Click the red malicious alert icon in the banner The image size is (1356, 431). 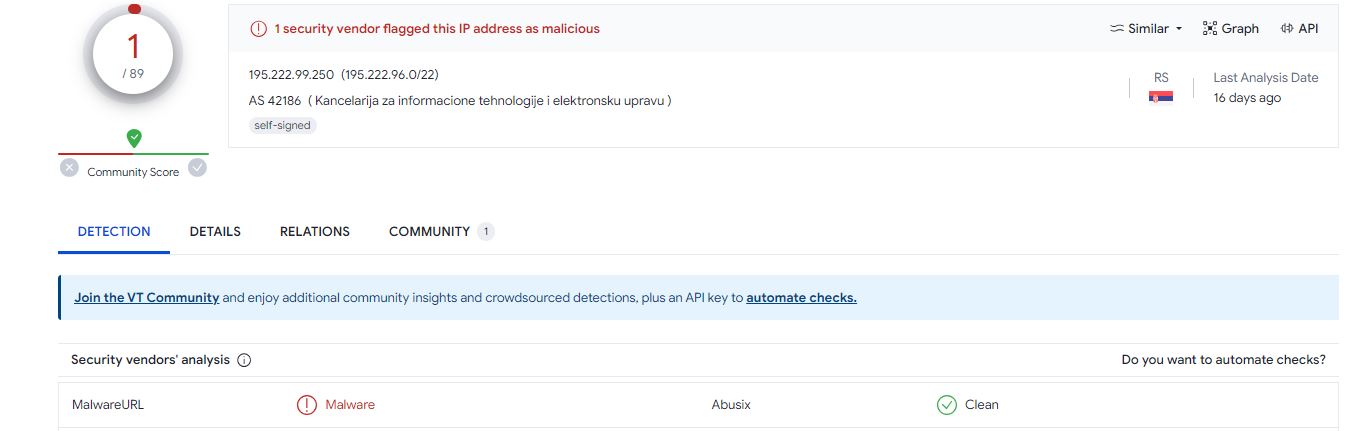259,29
